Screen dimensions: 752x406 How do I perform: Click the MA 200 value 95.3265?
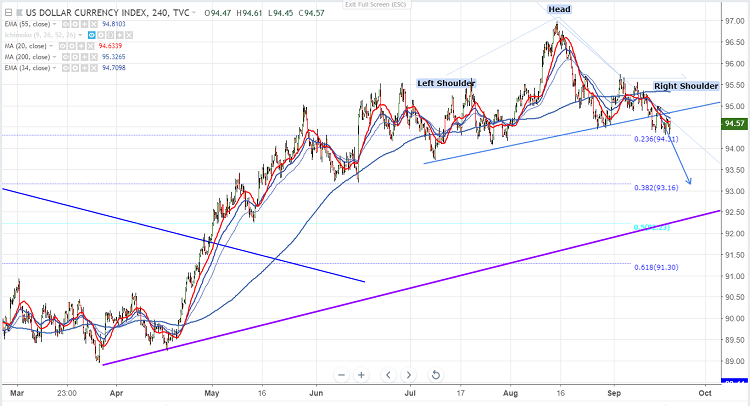(114, 57)
